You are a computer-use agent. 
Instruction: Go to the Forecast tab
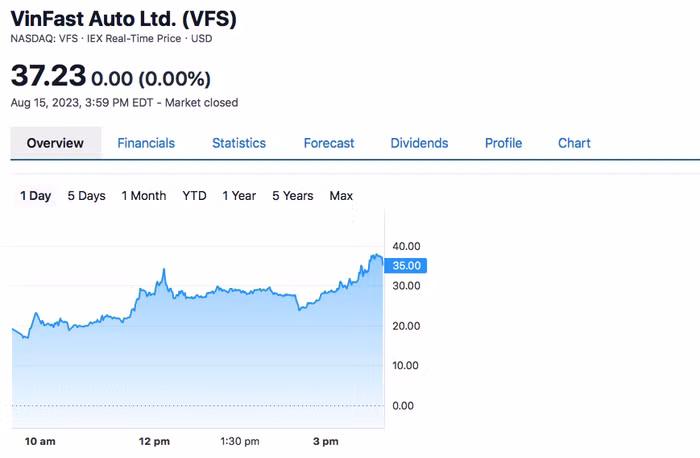329,143
